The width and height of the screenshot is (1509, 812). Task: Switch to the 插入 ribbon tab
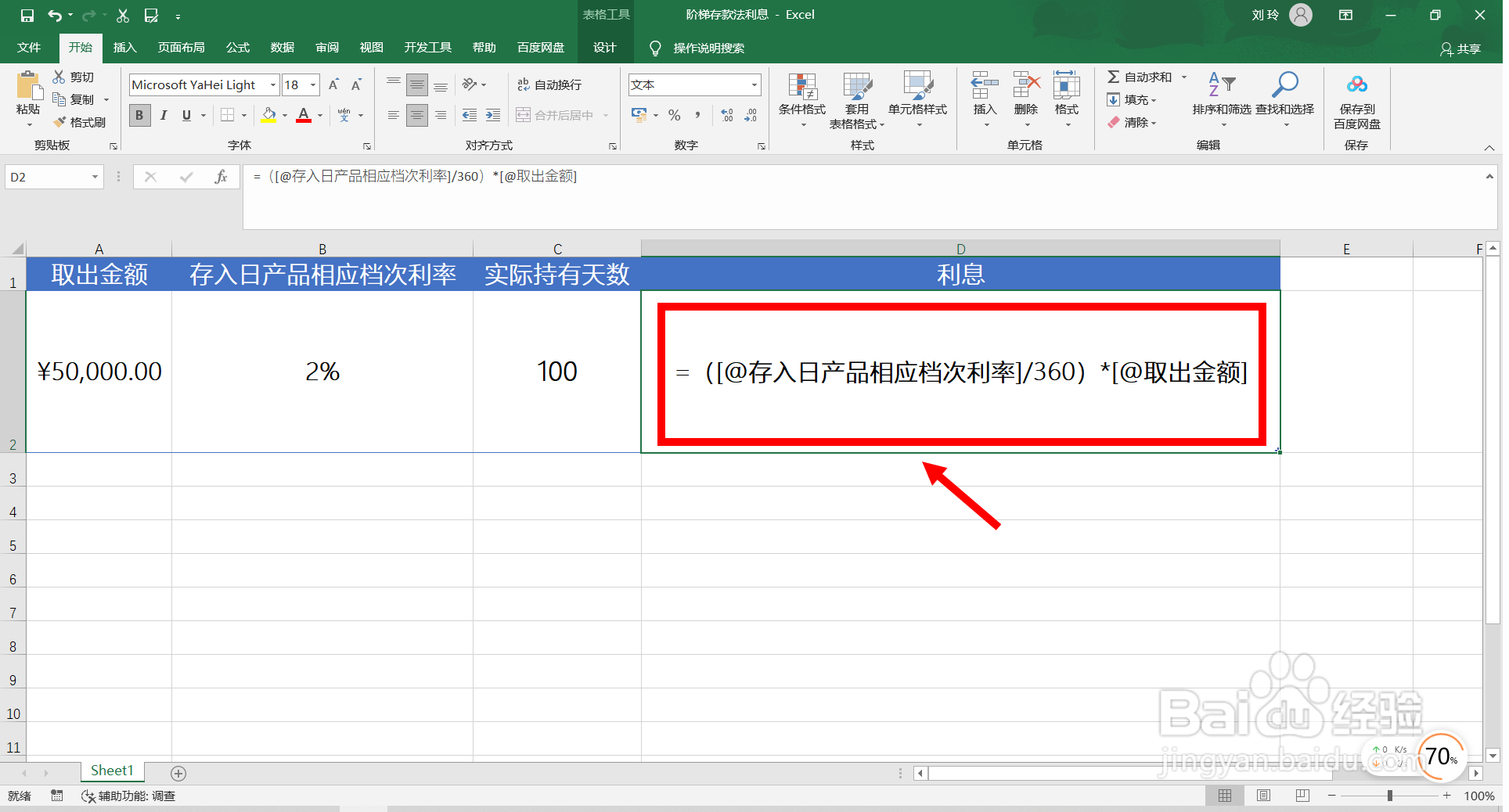coord(124,47)
